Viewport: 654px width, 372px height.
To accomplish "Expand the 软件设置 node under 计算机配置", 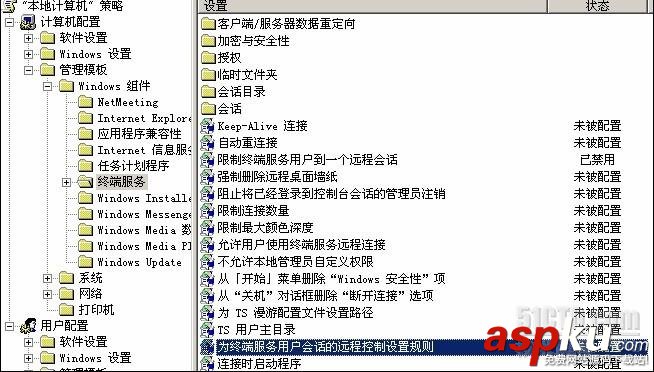I will point(28,38).
